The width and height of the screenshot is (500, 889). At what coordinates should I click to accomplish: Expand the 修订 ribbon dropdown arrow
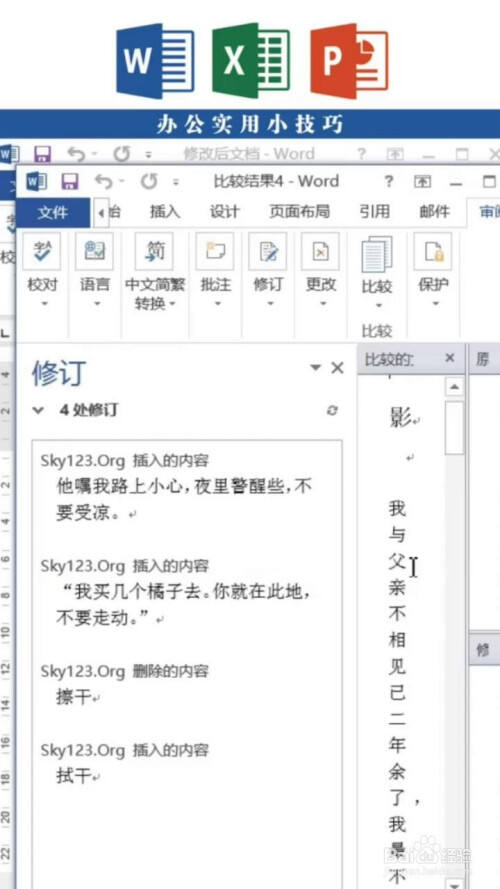(268, 304)
